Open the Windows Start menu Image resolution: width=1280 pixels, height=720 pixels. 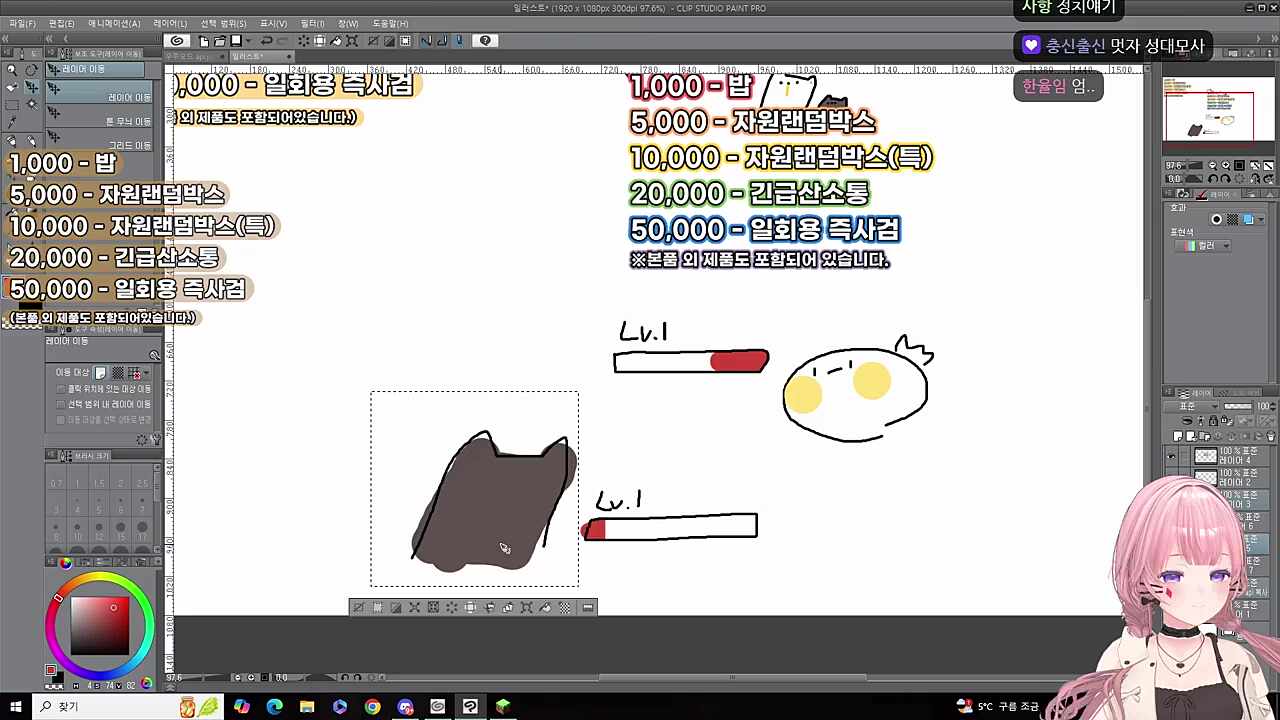click(16, 707)
